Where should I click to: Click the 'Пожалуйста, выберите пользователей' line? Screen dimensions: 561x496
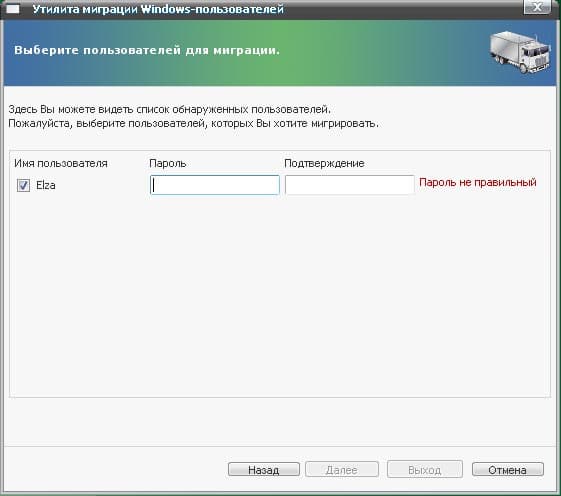(x=194, y=124)
